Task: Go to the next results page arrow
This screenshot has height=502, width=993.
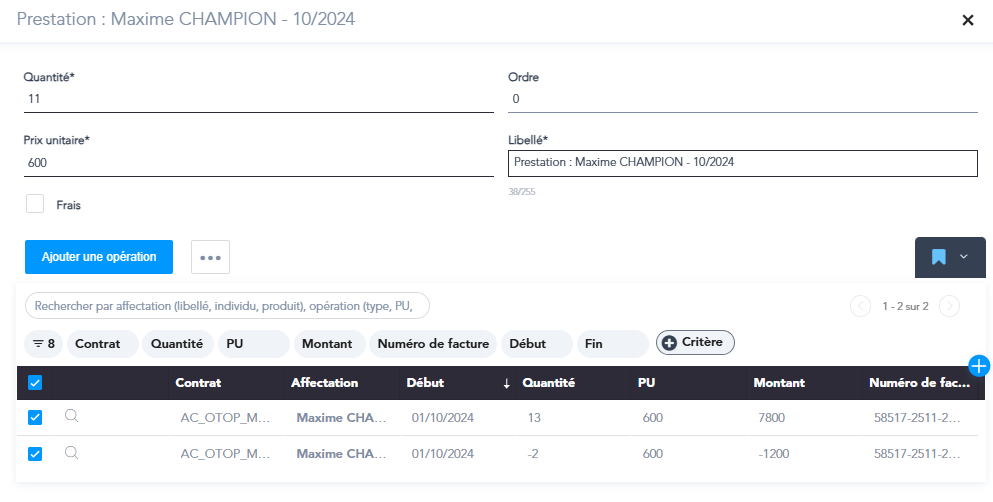Action: click(x=949, y=306)
